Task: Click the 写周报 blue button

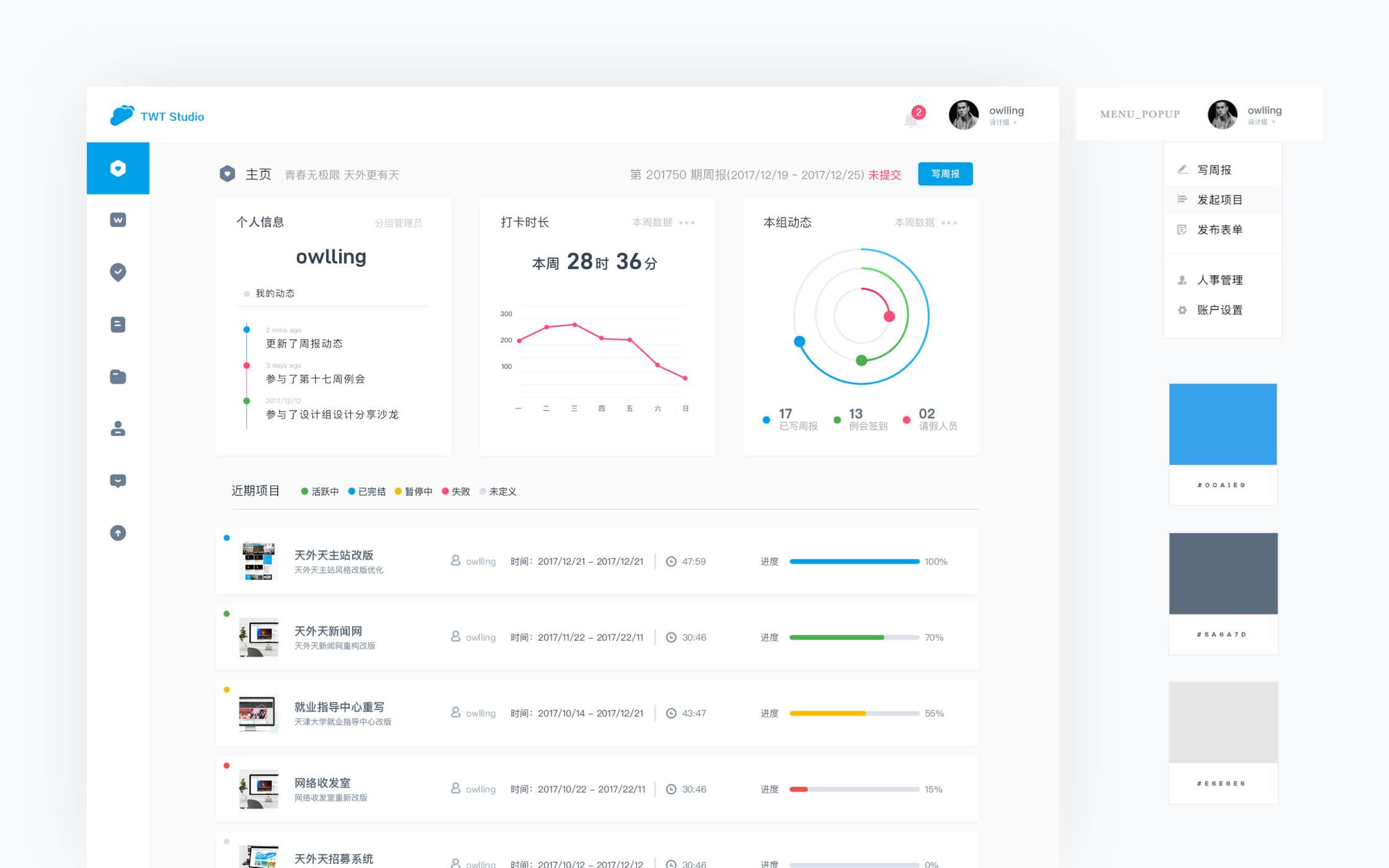Action: (x=945, y=174)
